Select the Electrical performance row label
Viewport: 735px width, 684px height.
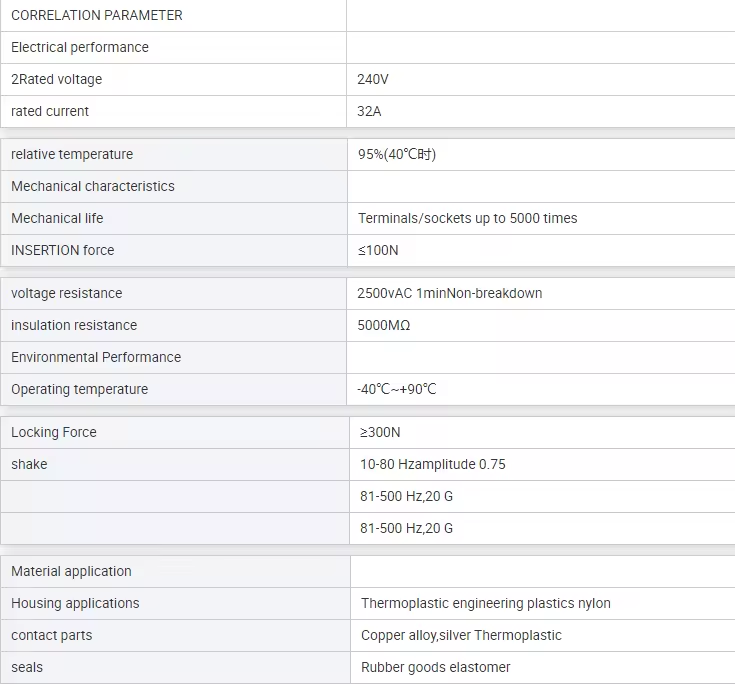pyautogui.click(x=80, y=48)
